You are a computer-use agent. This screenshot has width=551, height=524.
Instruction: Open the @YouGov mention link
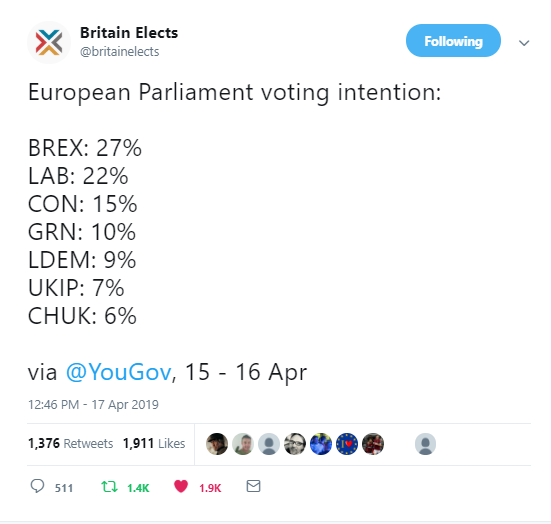pyautogui.click(x=118, y=372)
